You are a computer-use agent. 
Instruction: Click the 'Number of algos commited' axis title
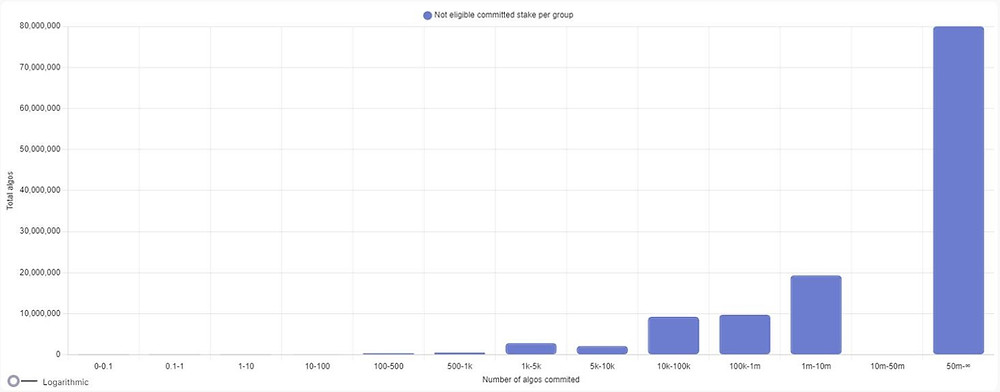pos(531,380)
